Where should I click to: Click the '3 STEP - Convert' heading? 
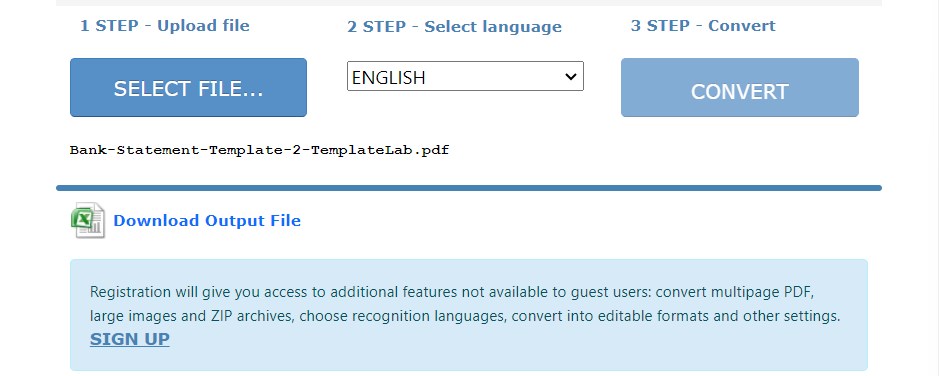tap(703, 26)
